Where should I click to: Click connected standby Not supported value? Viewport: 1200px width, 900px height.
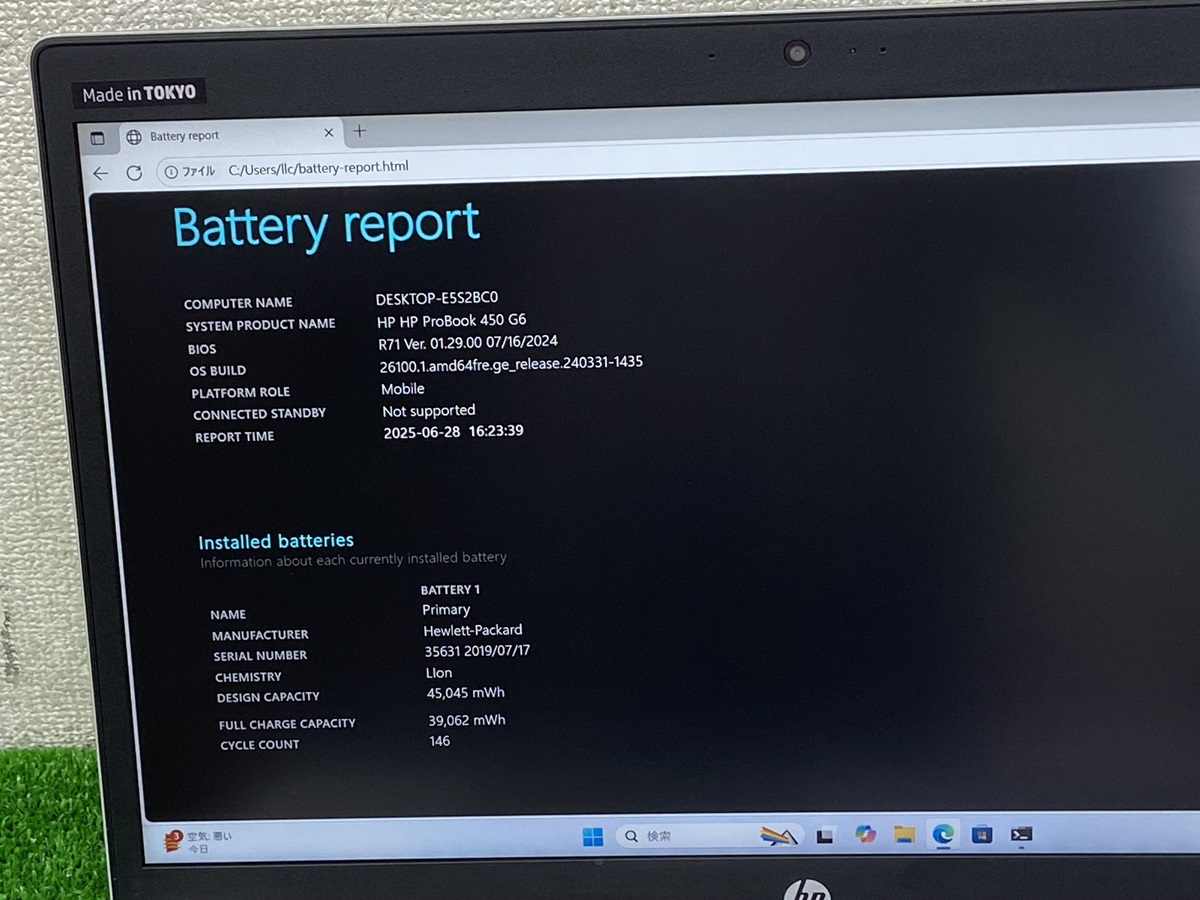point(429,411)
